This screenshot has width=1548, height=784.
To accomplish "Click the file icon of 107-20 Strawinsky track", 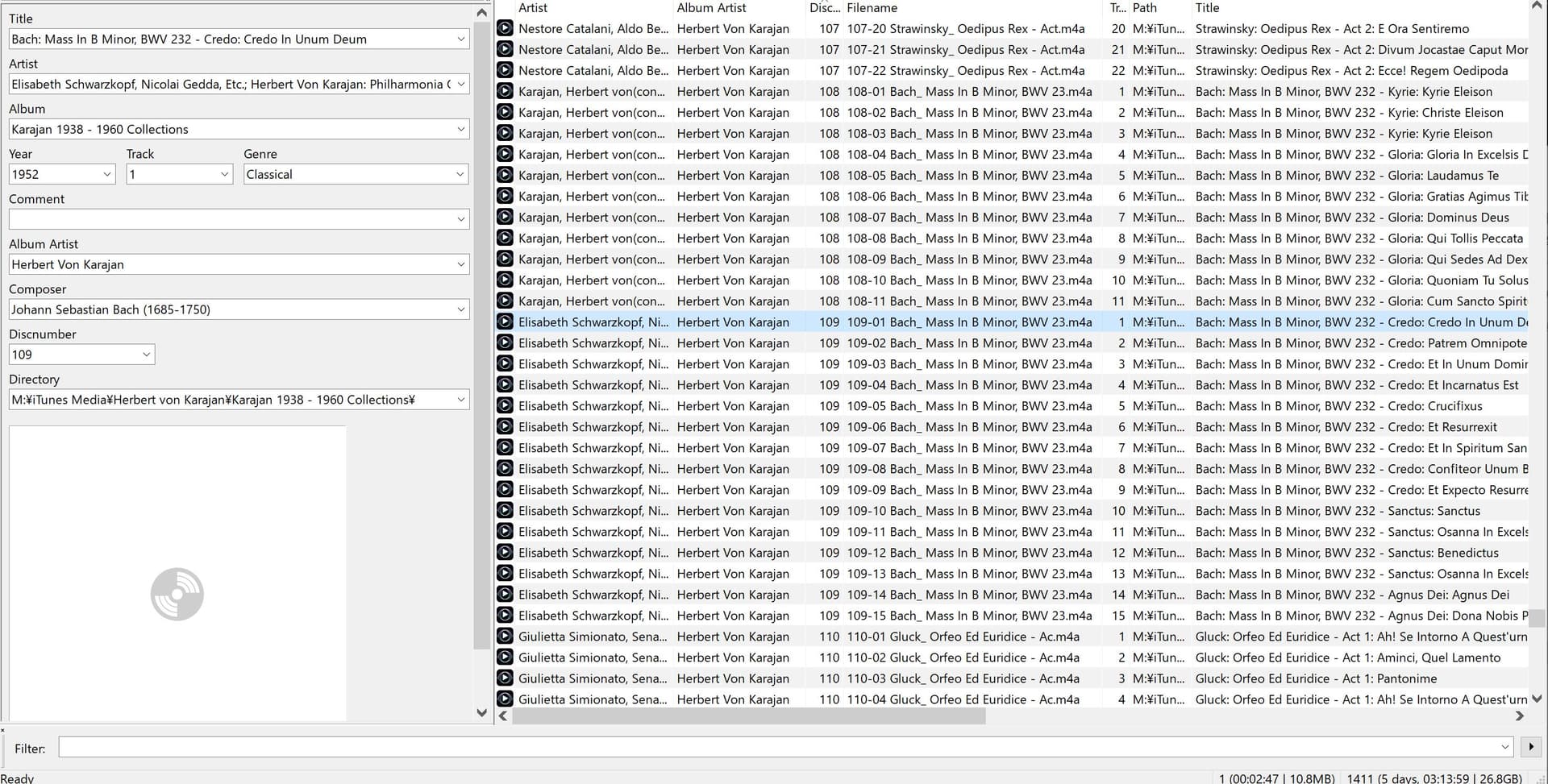I will tap(505, 28).
